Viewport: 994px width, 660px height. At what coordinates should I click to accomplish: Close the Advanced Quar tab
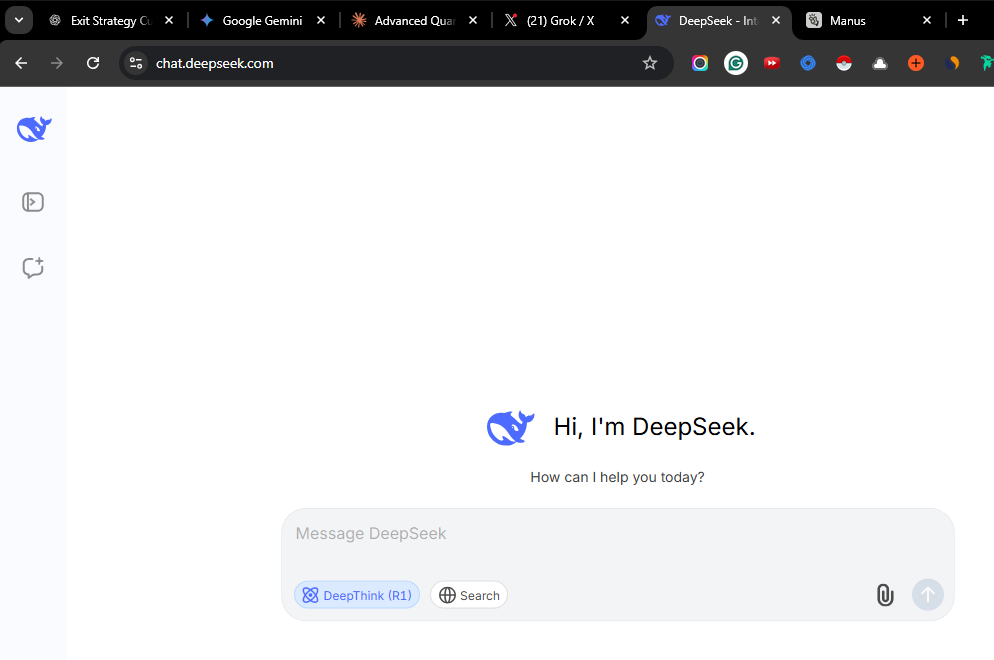click(x=473, y=20)
